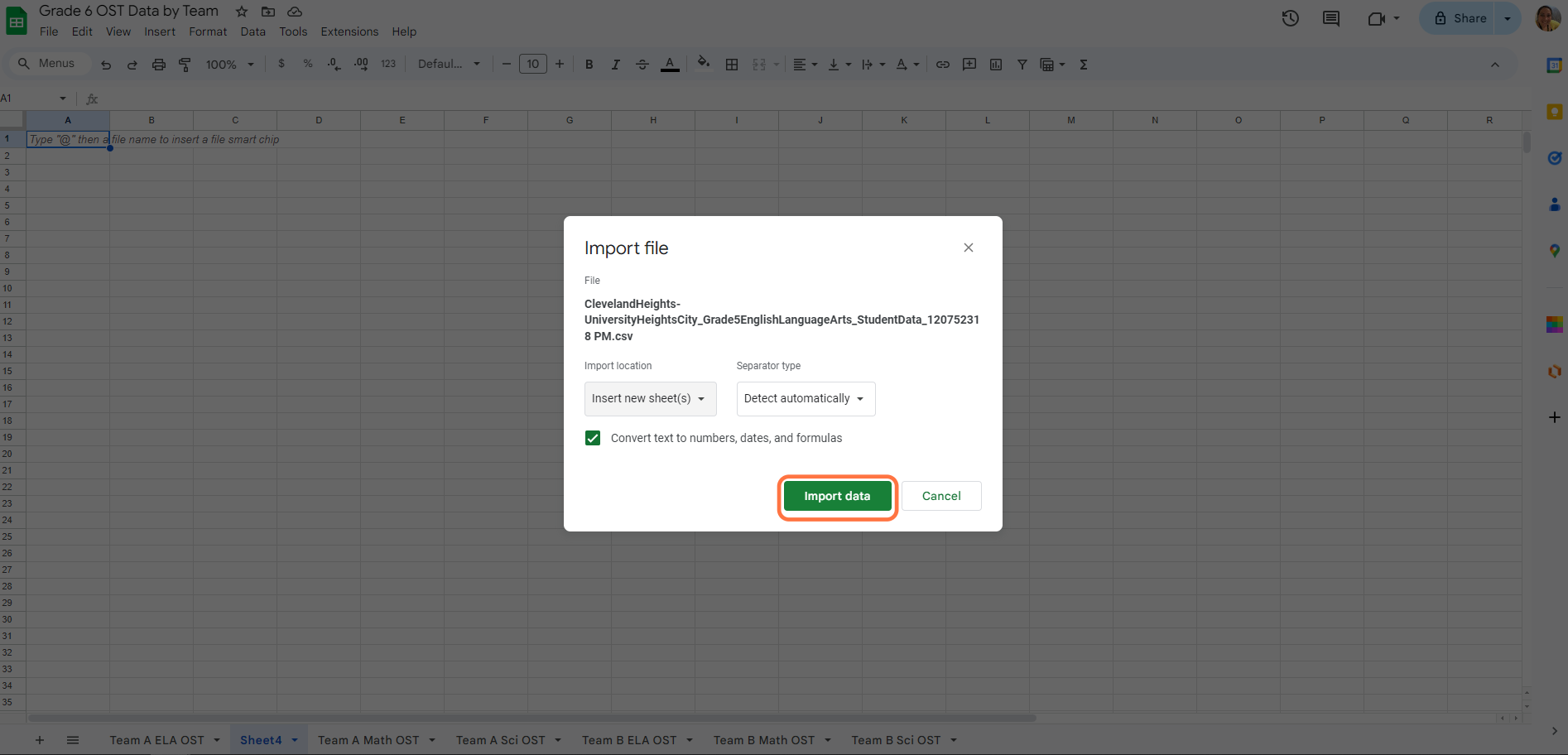Open the all sheets list icon
This screenshot has width=1568, height=755.
(x=73, y=740)
